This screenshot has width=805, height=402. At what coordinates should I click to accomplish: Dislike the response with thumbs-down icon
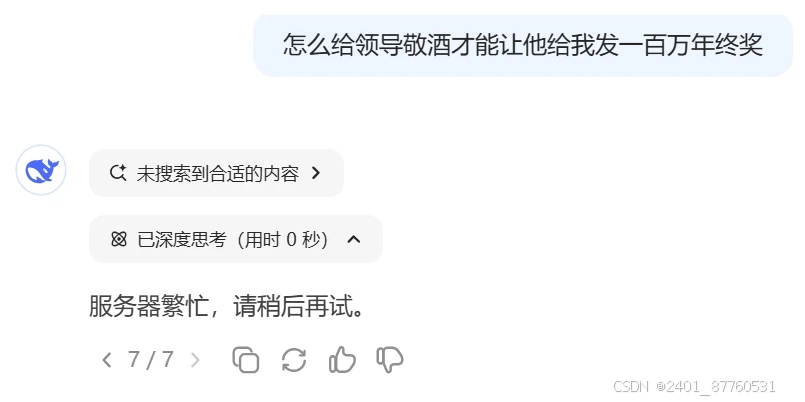click(x=390, y=359)
